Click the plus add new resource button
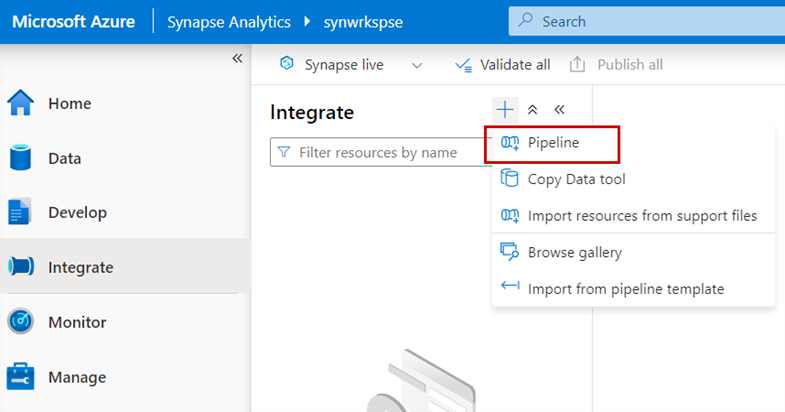Image resolution: width=785 pixels, height=412 pixels. pos(505,110)
